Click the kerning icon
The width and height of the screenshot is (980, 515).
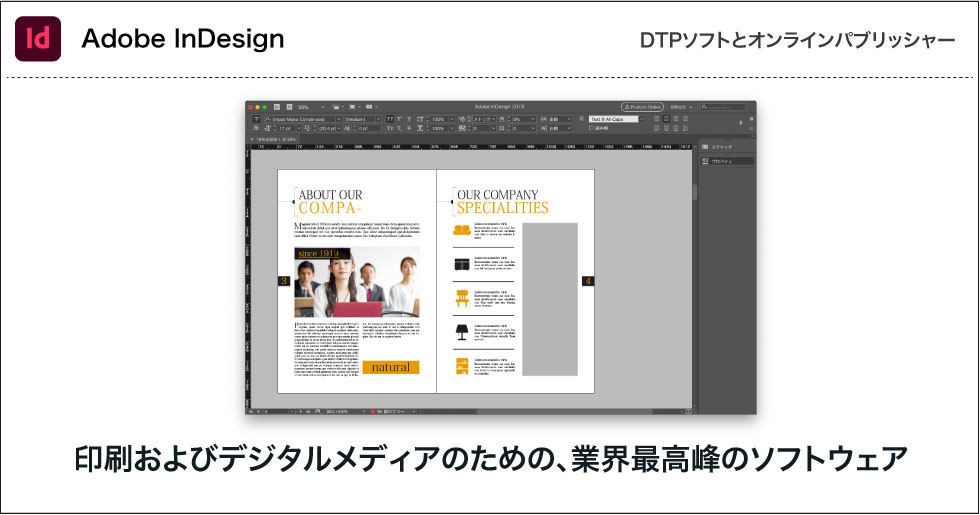[x=462, y=119]
